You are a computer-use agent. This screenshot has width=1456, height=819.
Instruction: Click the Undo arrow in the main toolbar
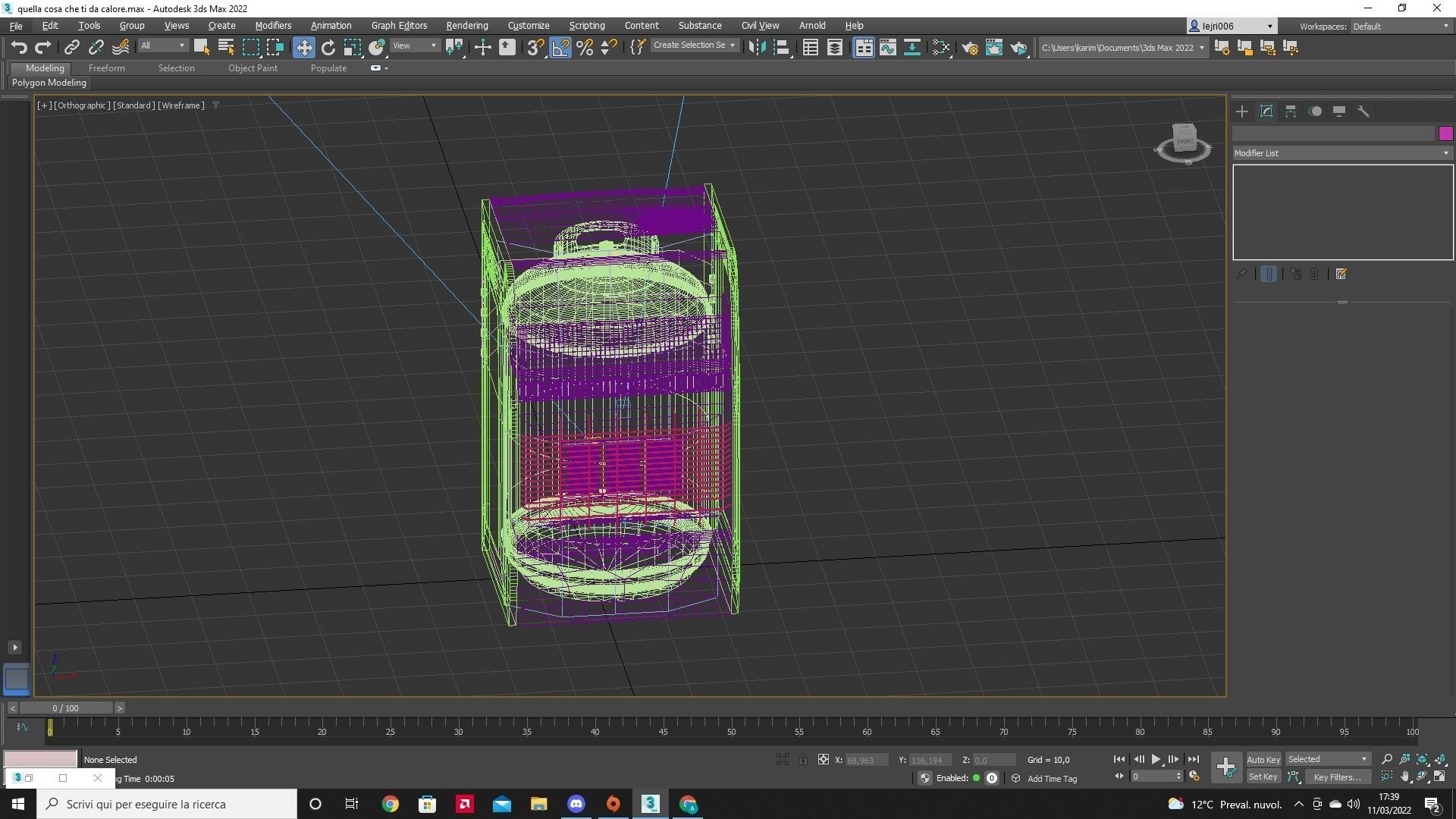coord(19,48)
